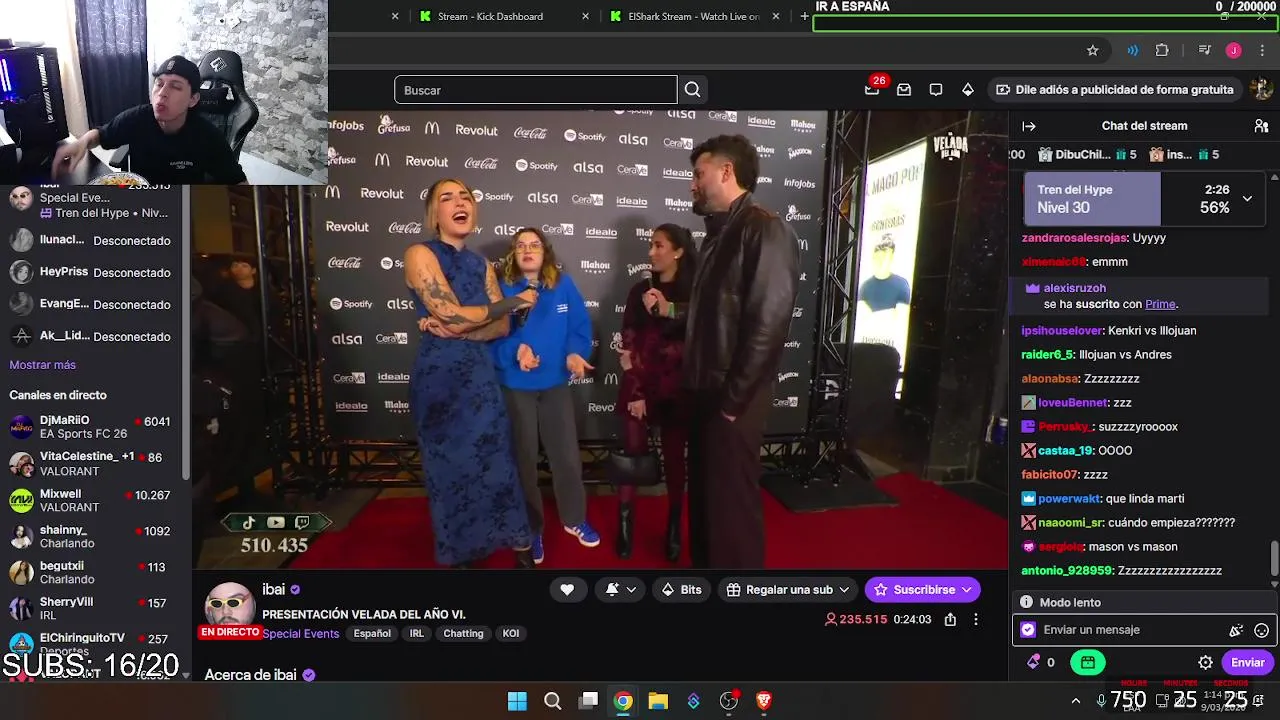Select the KOI tag
The image size is (1280, 720).
click(510, 634)
